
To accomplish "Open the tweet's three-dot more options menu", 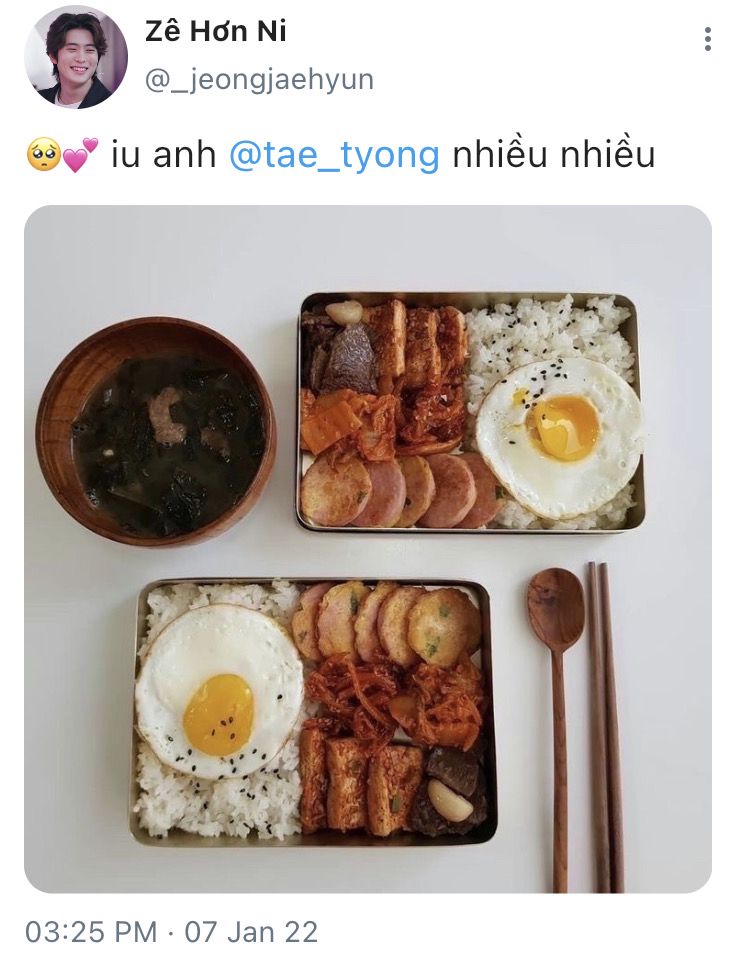I will [x=707, y=39].
